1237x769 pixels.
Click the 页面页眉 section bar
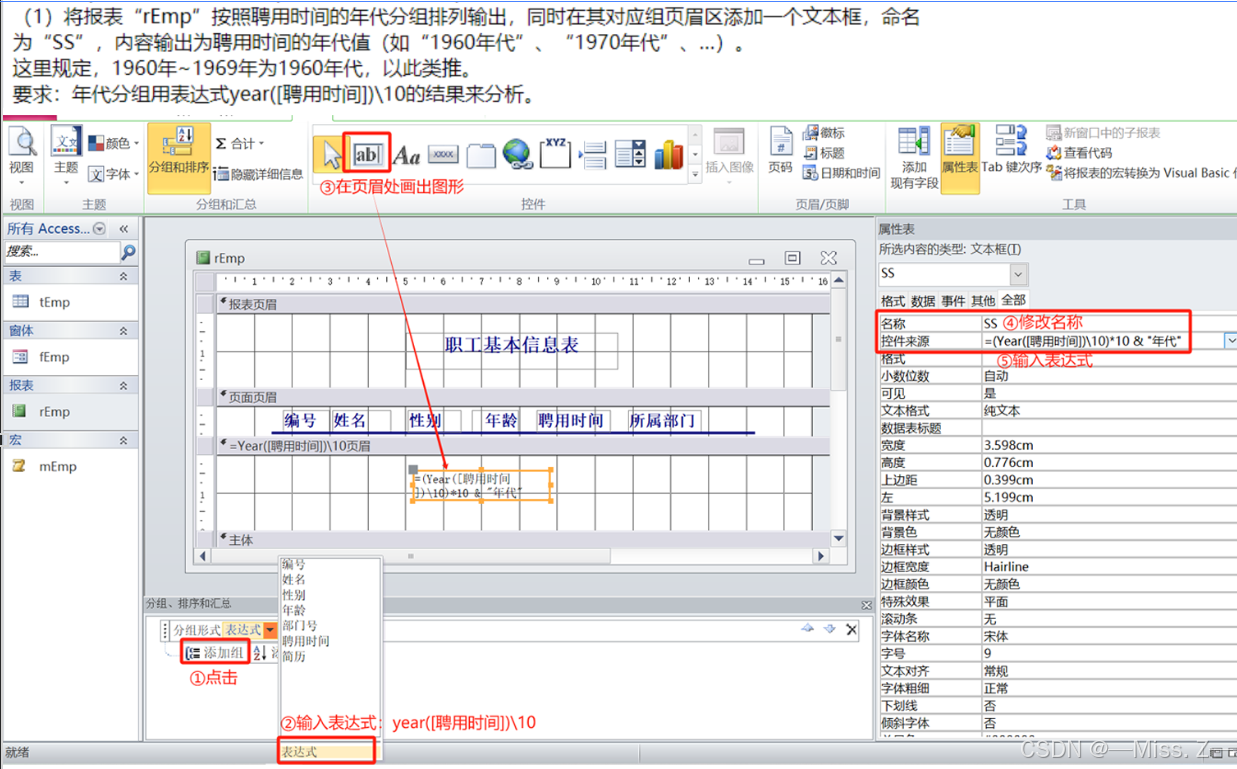tap(523, 397)
